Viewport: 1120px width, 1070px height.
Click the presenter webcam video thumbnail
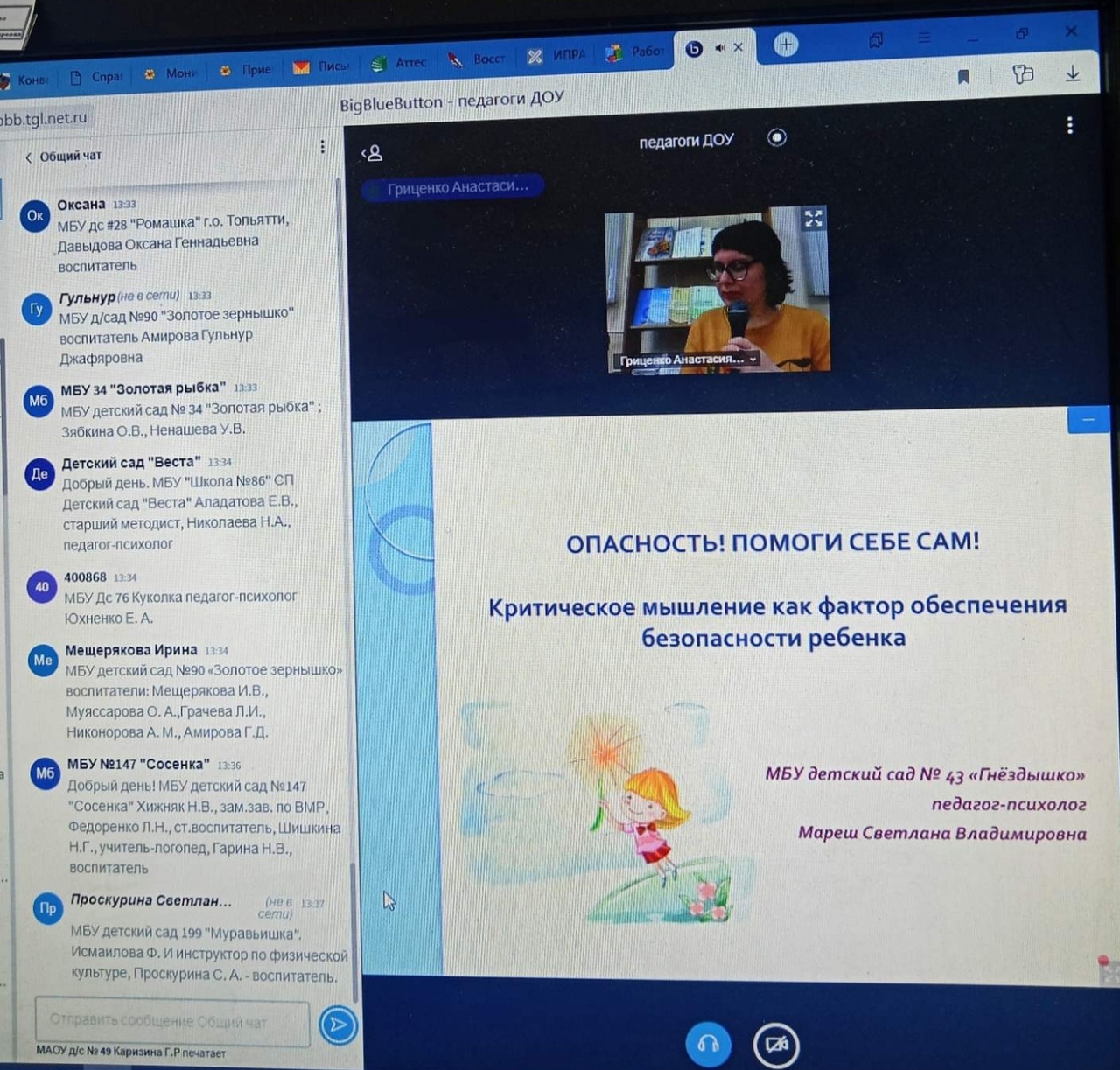[717, 292]
